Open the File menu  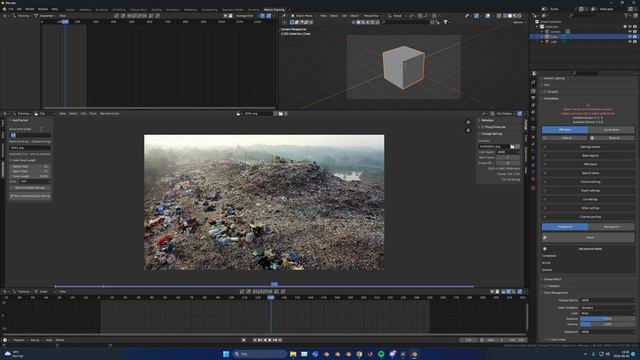[x=11, y=9]
